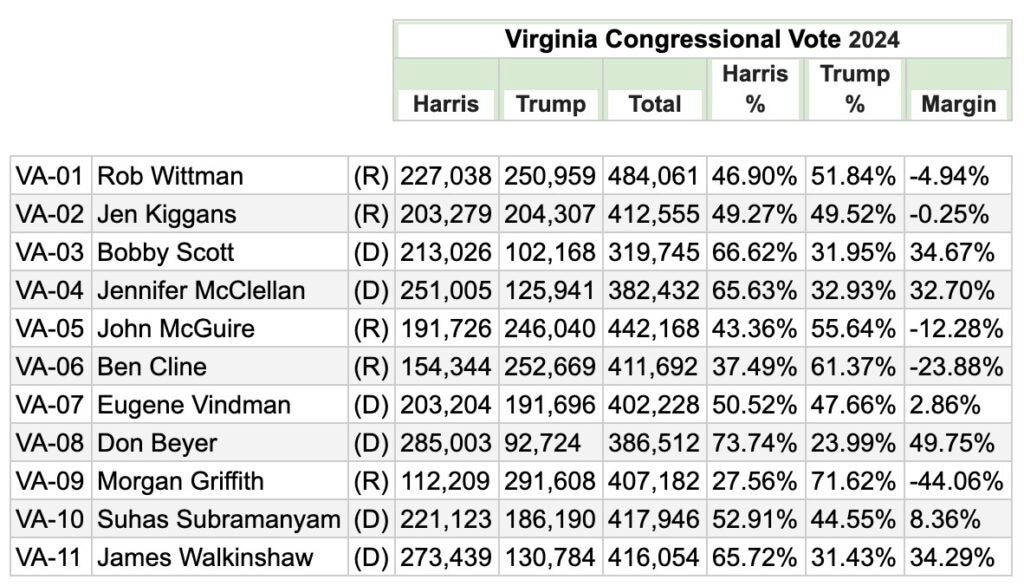Image resolution: width=1024 pixels, height=586 pixels.
Task: Select John McGuire's margin -12.28%
Action: pyautogui.click(x=955, y=329)
